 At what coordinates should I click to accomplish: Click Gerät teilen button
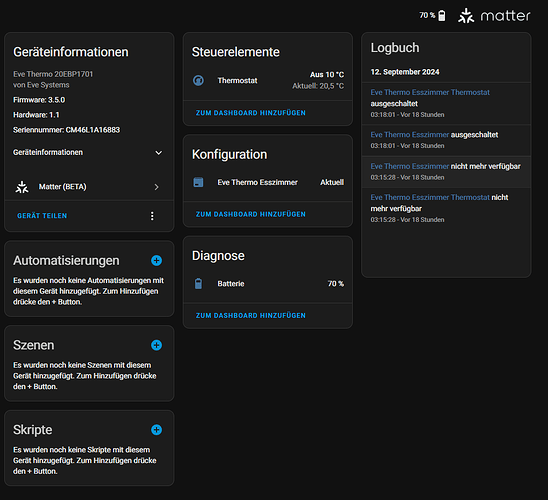[42, 216]
